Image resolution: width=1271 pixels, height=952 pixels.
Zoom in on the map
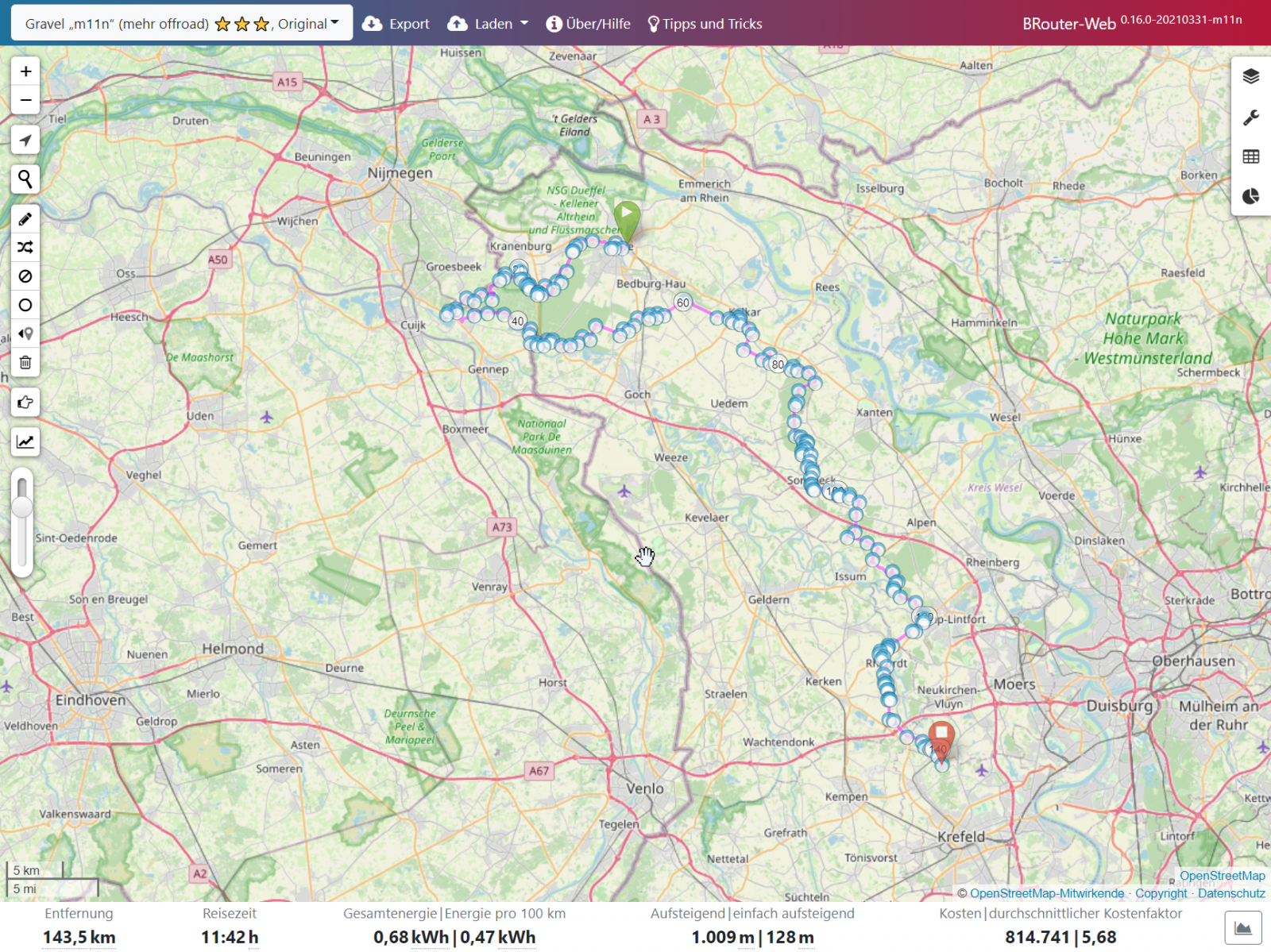point(25,71)
